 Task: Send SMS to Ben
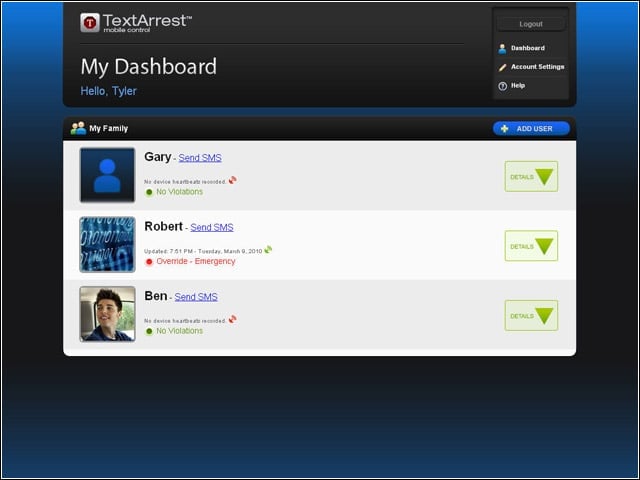pyautogui.click(x=196, y=297)
